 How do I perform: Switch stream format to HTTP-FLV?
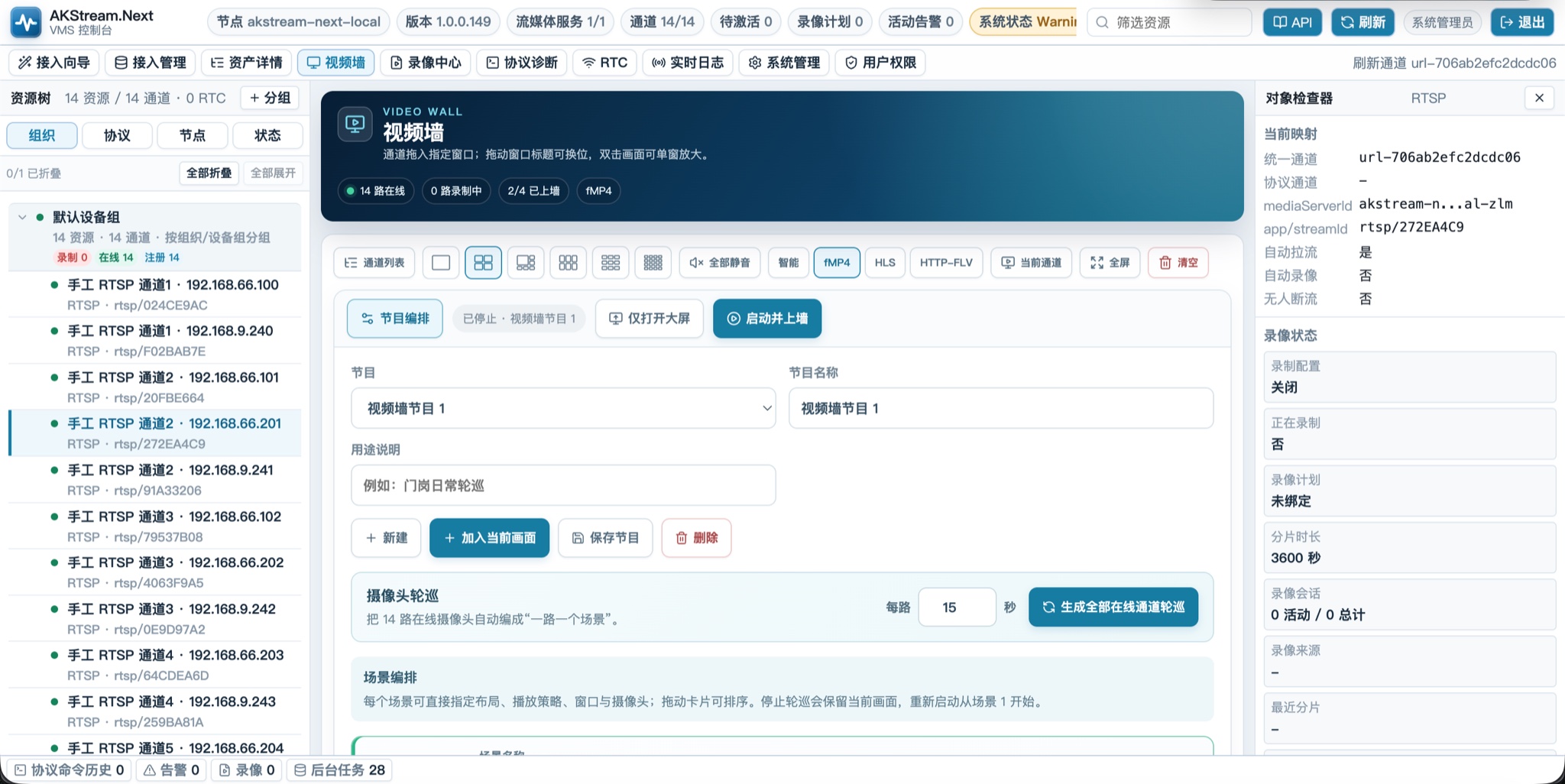(946, 263)
